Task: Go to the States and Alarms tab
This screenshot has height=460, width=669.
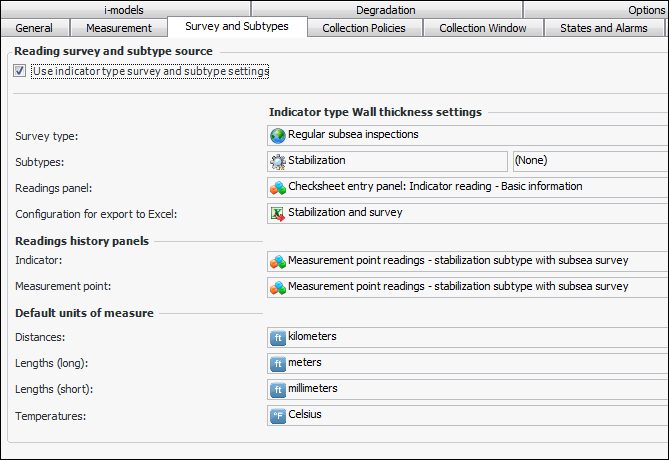Action: 603,28
